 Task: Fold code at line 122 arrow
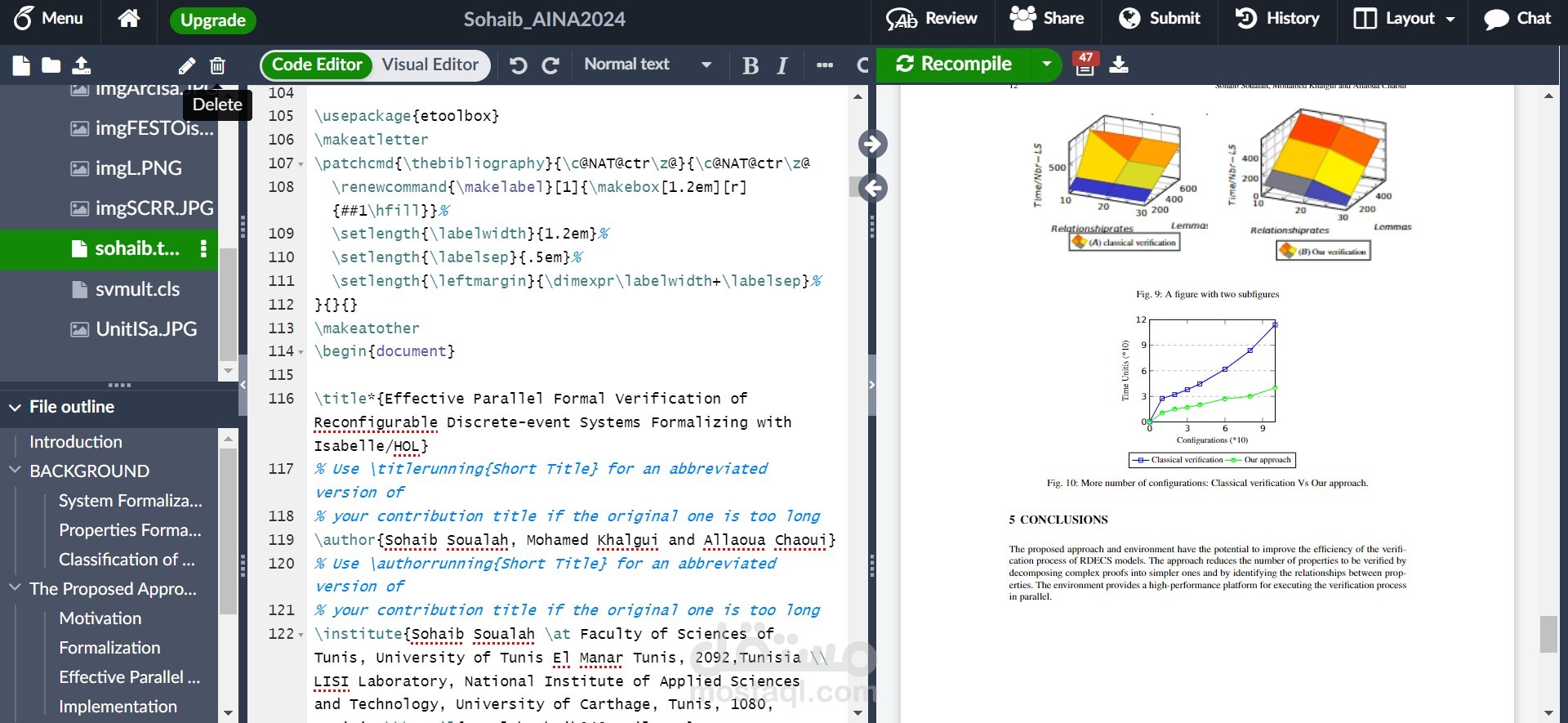coord(301,635)
